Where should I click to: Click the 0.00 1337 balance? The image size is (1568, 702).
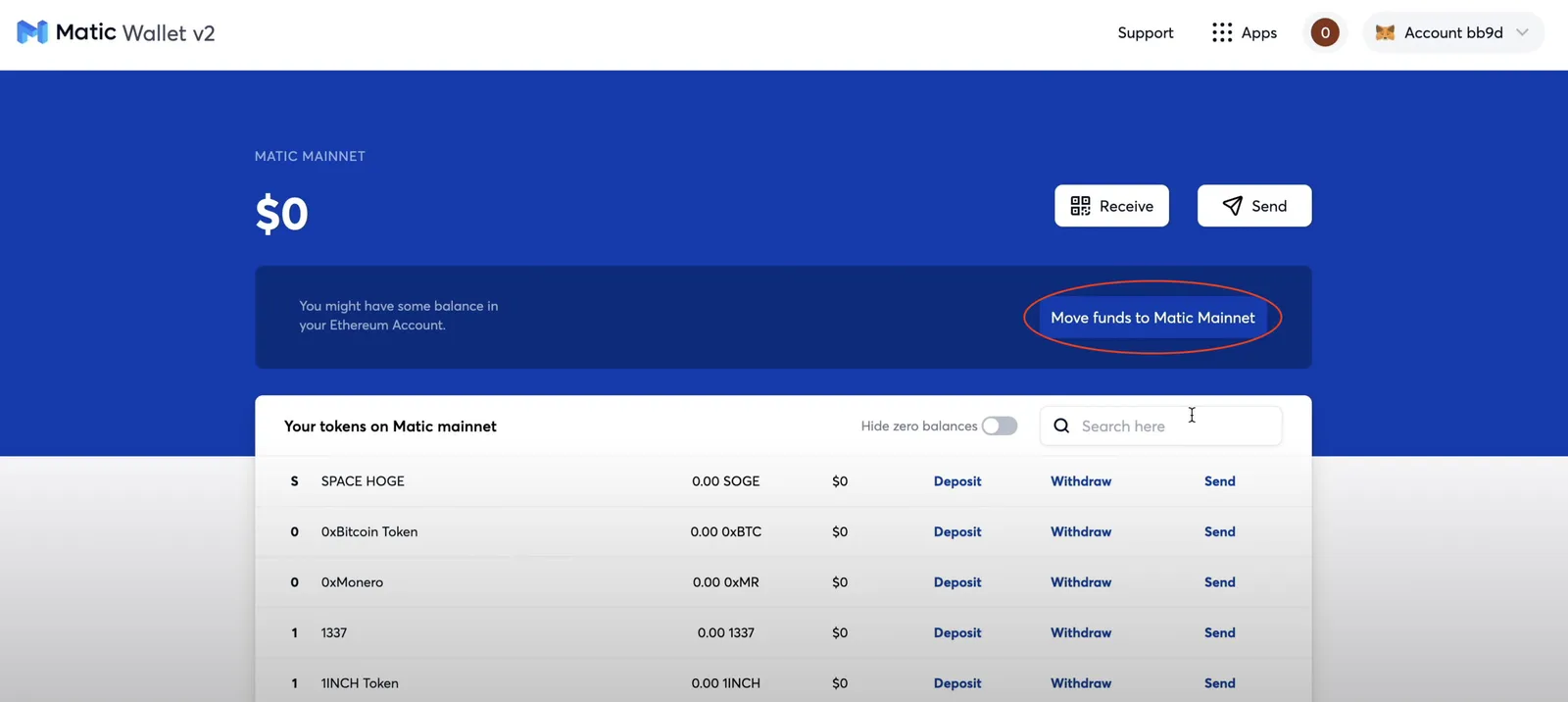coord(725,632)
